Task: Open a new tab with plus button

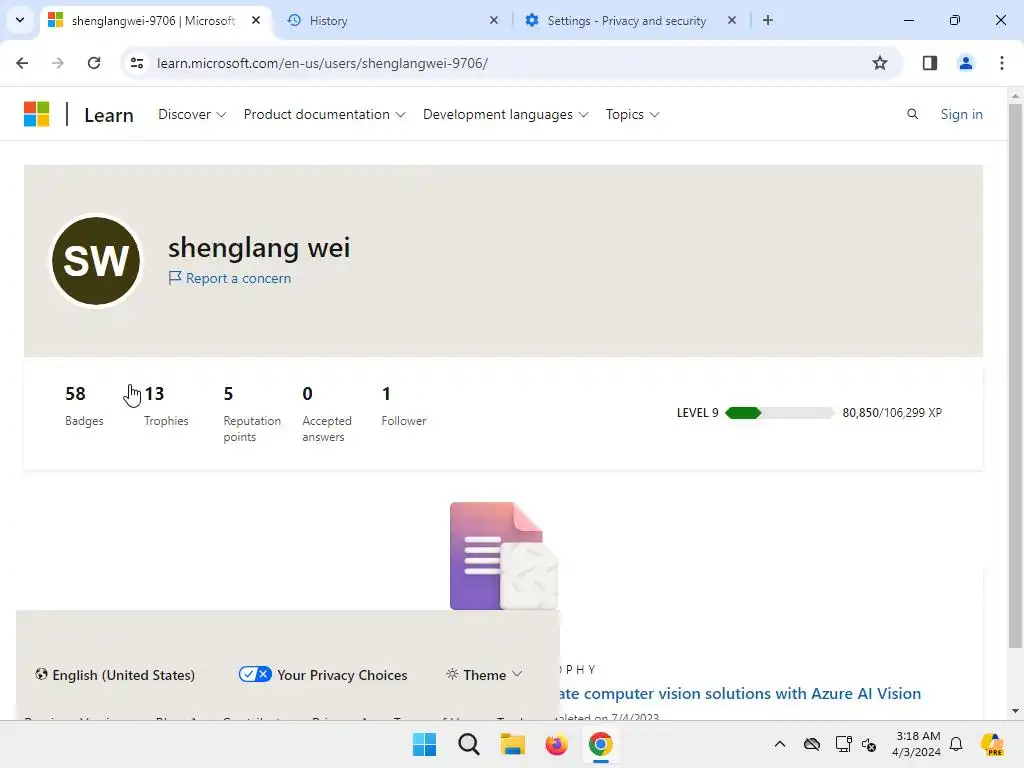Action: point(768,20)
